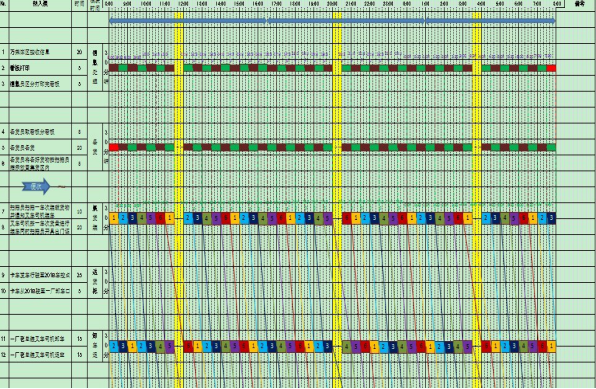Viewport: 596px width, 389px height.
Task: Click first green block in row 2 bar
Action: point(123,68)
